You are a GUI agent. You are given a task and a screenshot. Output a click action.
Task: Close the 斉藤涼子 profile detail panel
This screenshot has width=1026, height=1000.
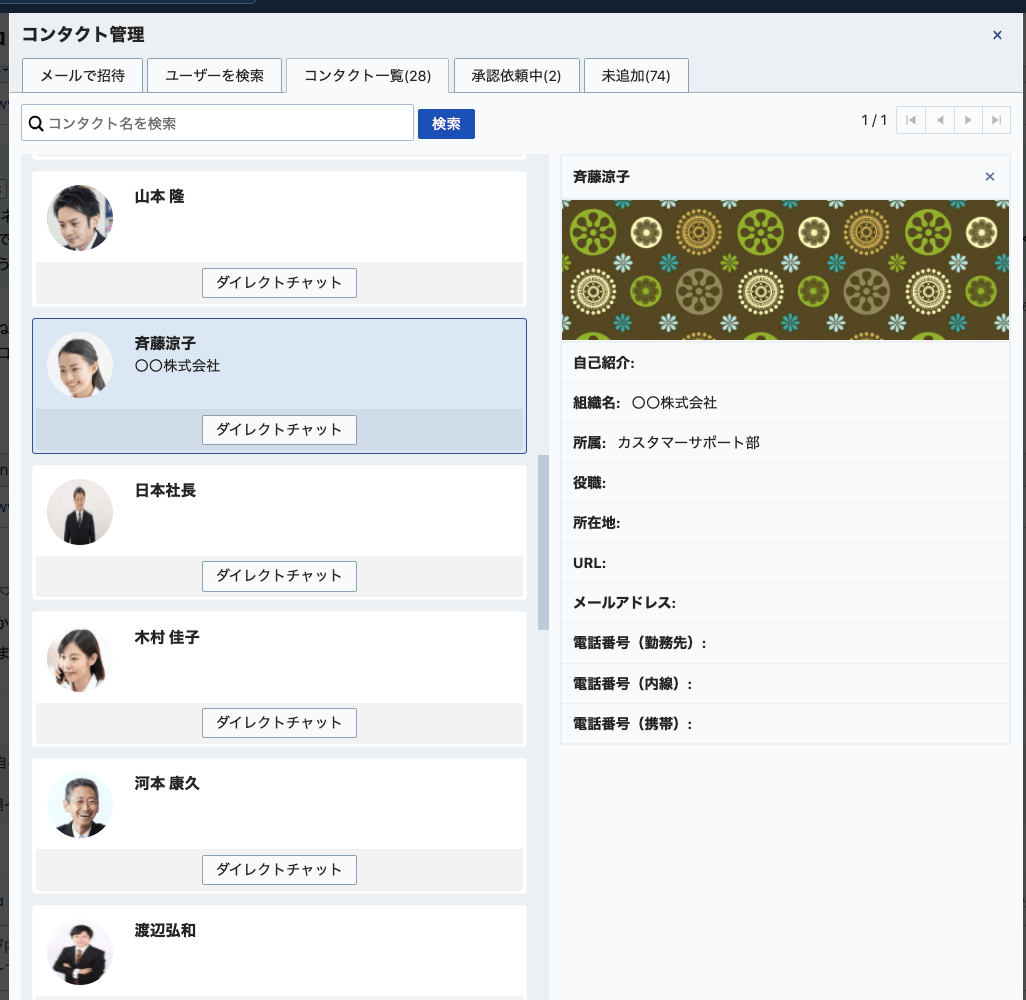click(x=990, y=177)
